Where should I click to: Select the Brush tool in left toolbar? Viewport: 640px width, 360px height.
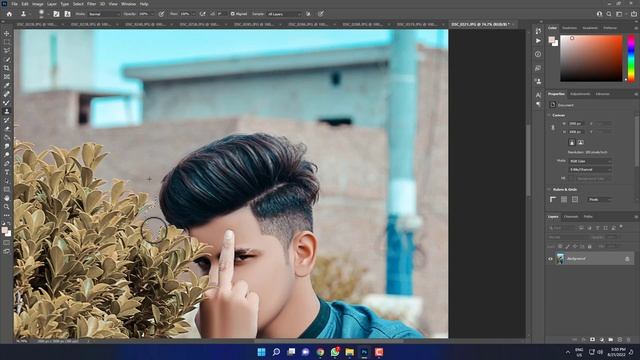coord(7,103)
